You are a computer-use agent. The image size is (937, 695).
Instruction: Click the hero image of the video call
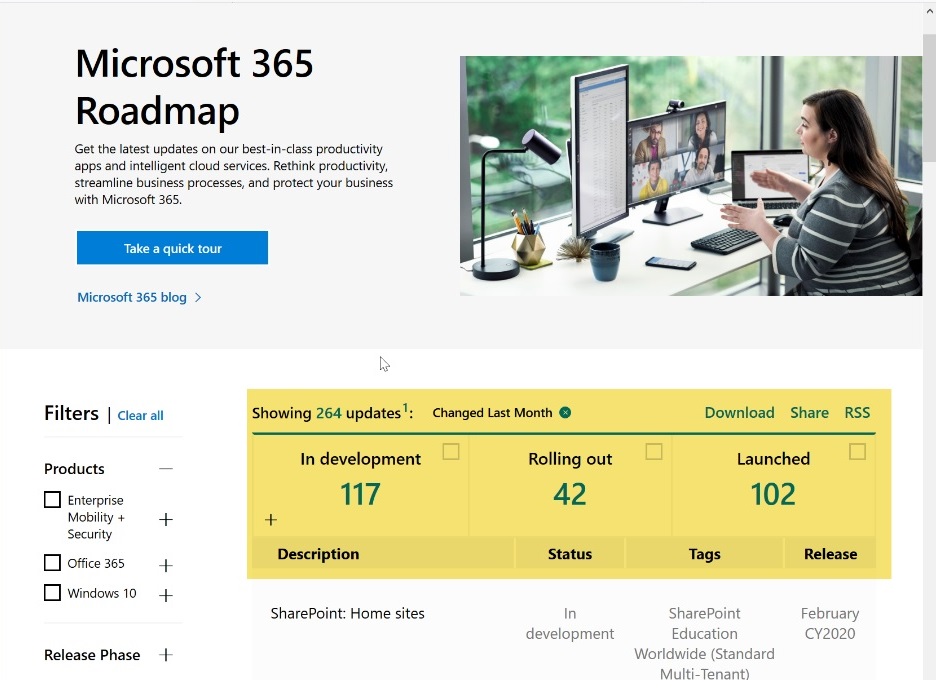[x=691, y=176]
